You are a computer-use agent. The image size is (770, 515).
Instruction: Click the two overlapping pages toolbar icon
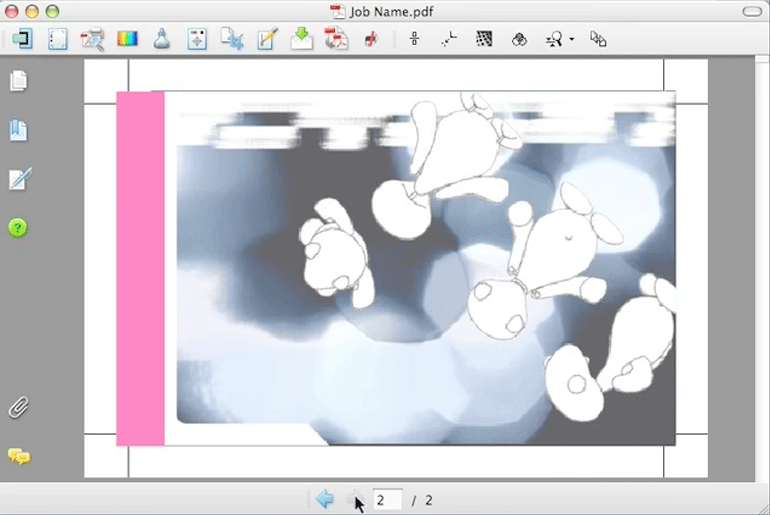(x=598, y=39)
